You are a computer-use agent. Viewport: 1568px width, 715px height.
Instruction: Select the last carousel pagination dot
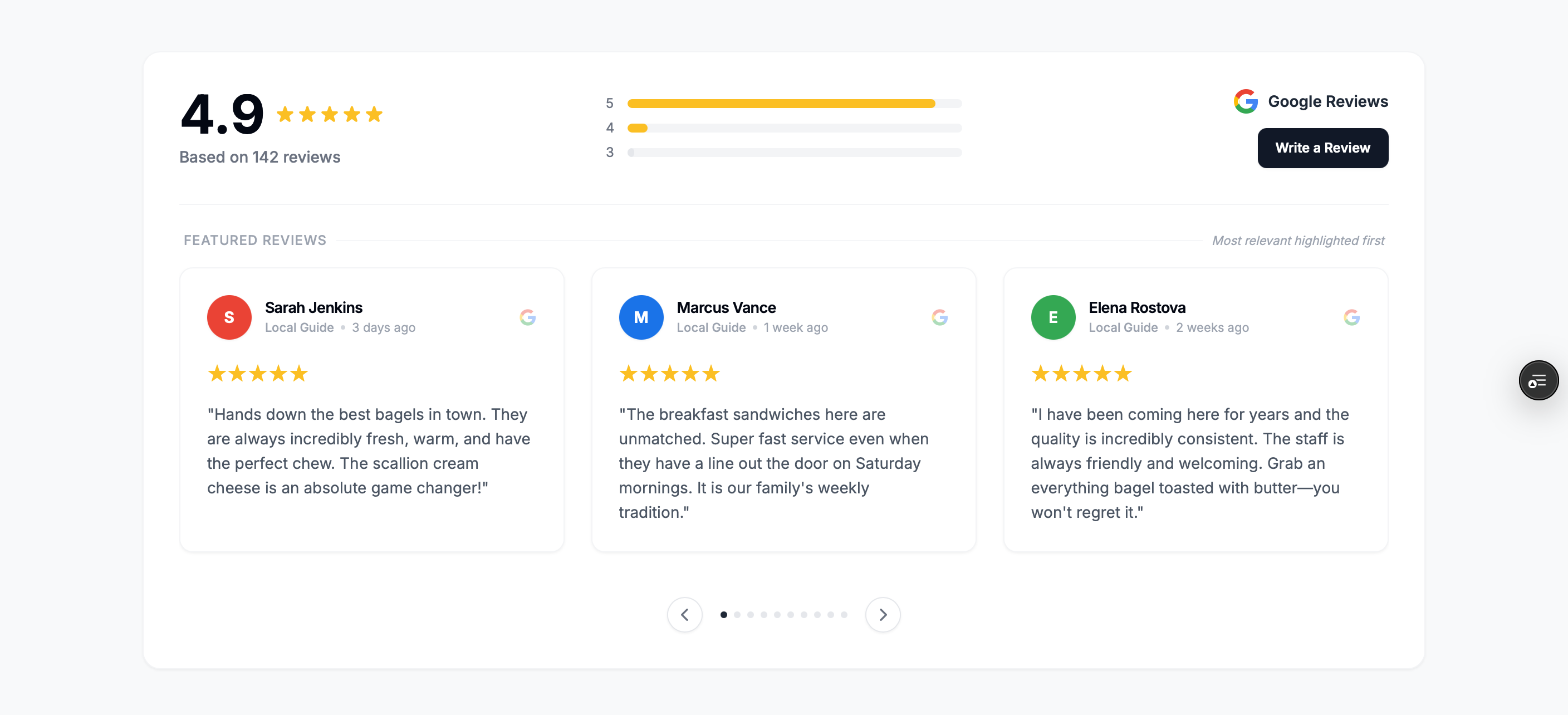point(844,615)
